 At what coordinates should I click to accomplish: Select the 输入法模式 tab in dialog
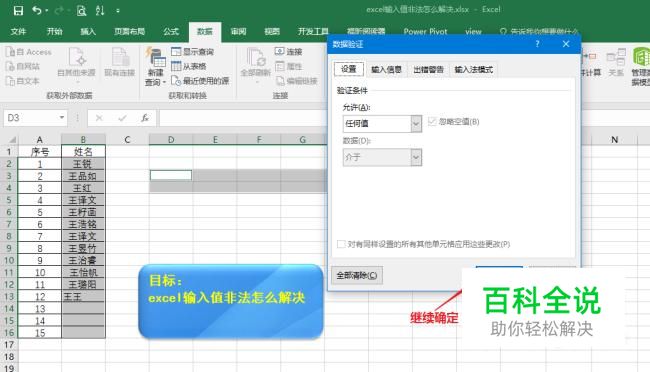[473, 69]
